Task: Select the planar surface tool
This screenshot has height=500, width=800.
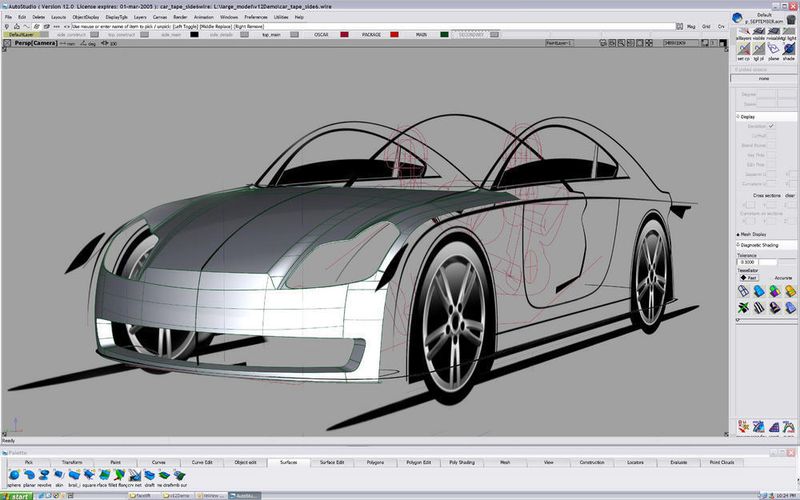Action: tap(30, 474)
